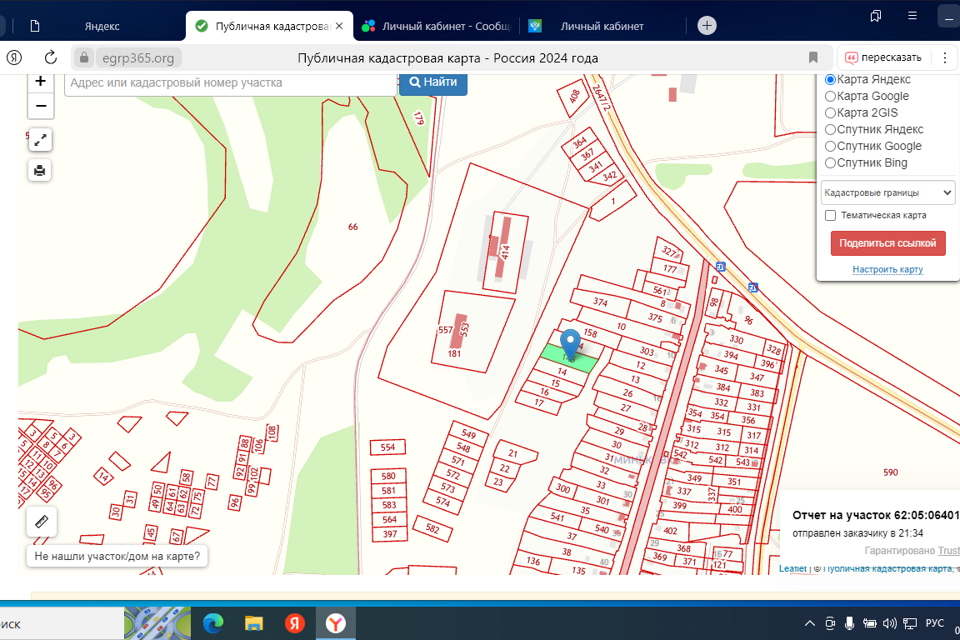Show hidden system tray icons
This screenshot has width=960, height=640.
(810, 623)
